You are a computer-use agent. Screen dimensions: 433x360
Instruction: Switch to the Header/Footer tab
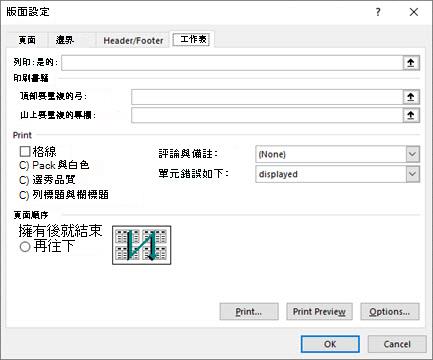coord(133,41)
